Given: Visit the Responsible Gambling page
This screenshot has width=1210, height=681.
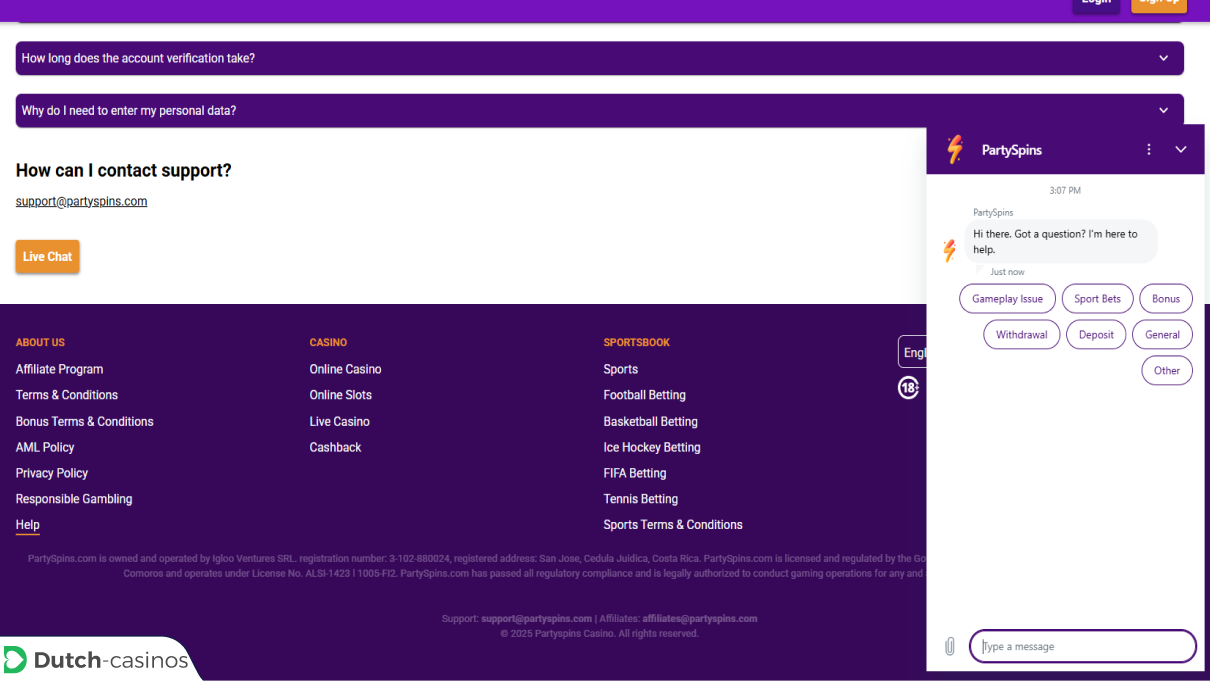Looking at the screenshot, I should click(x=74, y=499).
